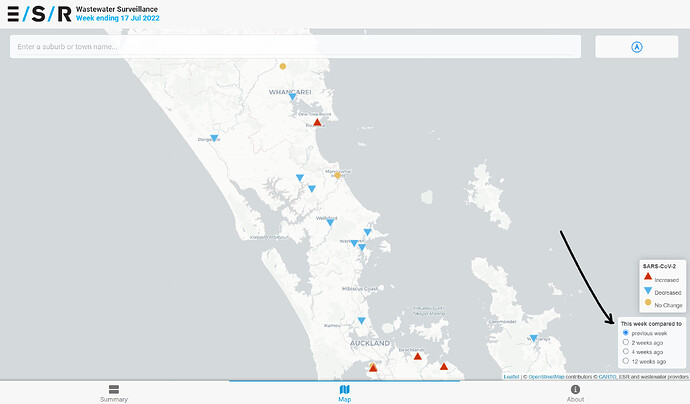The image size is (690, 404).
Task: Open the Leaflet attribution link
Action: [511, 377]
